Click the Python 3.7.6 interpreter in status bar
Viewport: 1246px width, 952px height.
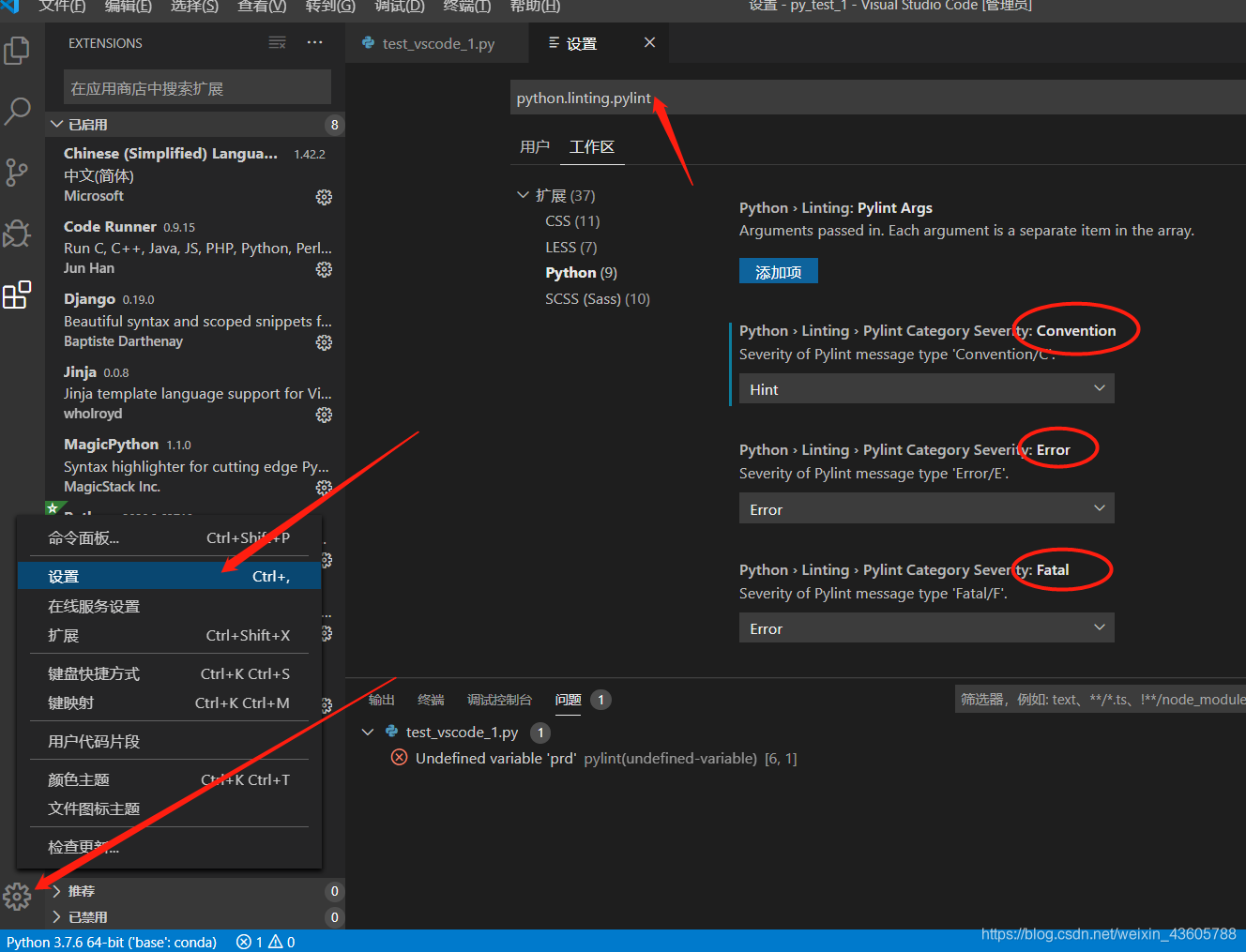112,942
